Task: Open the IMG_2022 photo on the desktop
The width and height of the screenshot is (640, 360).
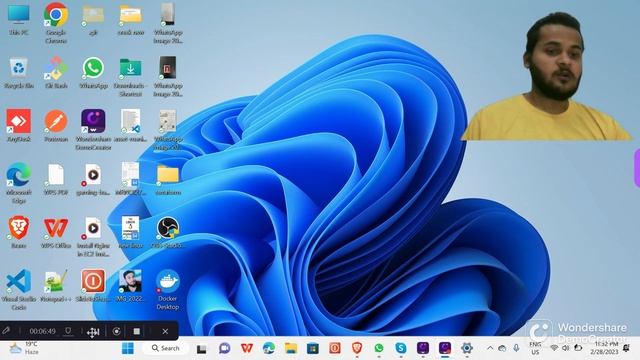Action: coord(131,285)
